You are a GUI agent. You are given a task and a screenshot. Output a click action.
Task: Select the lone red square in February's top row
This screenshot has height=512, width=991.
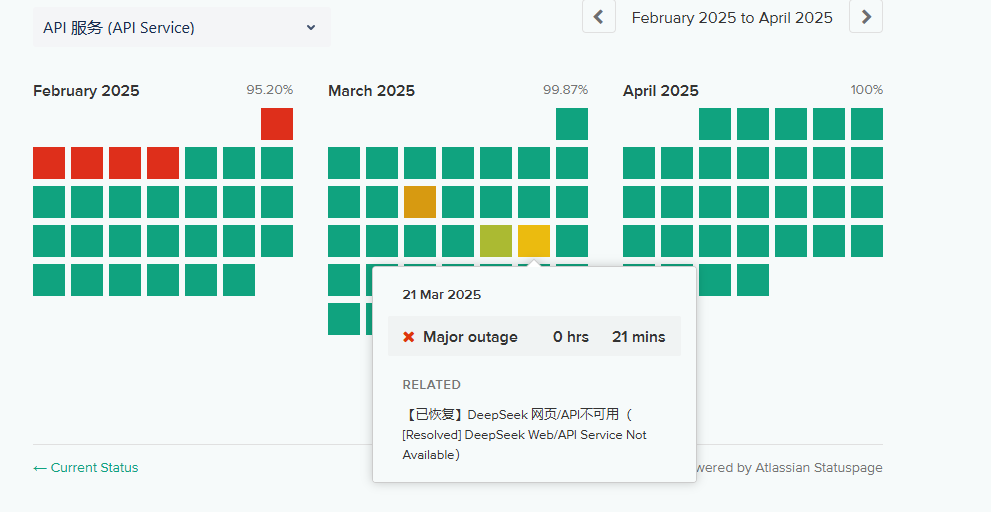277,124
